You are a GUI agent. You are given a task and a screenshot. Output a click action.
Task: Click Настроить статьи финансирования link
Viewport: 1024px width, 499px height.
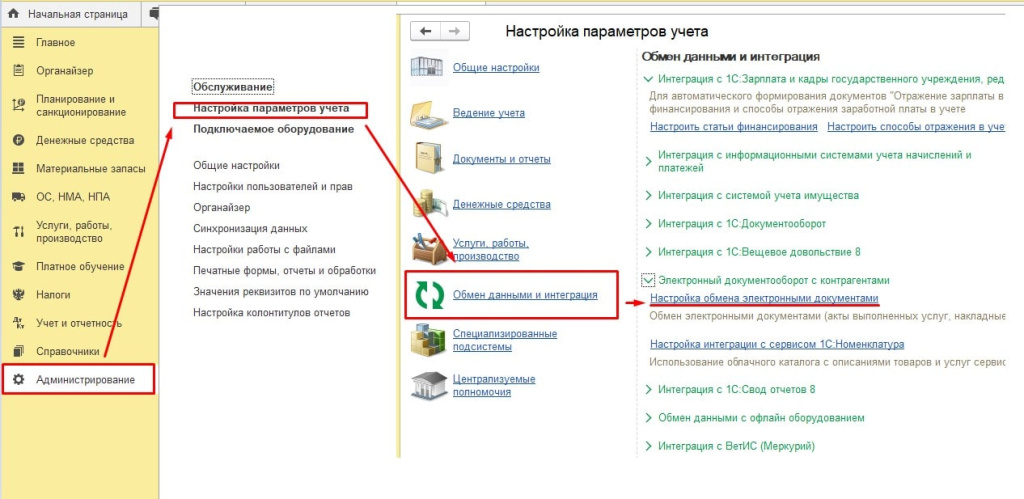(733, 127)
